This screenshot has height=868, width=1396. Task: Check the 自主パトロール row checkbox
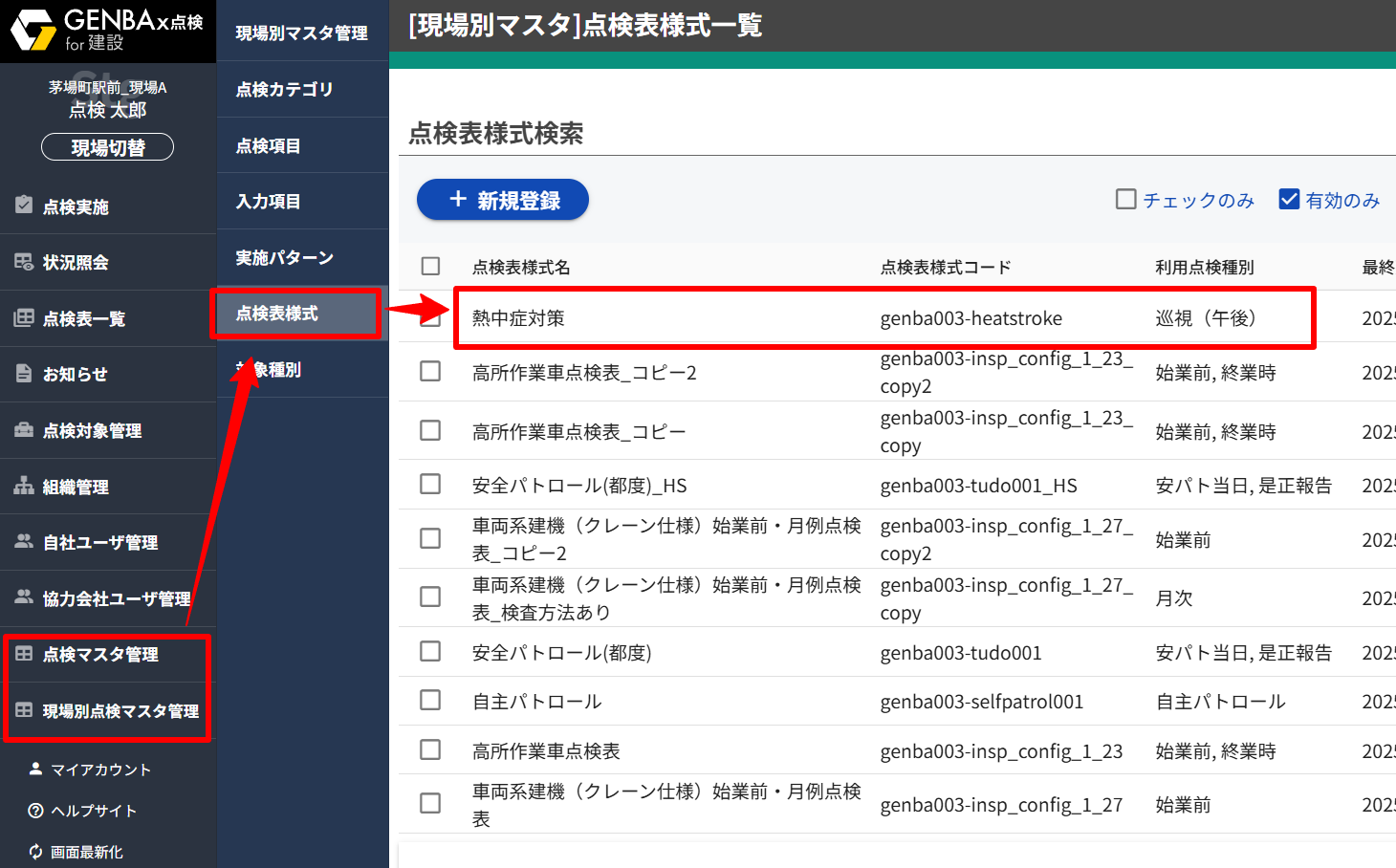(431, 701)
